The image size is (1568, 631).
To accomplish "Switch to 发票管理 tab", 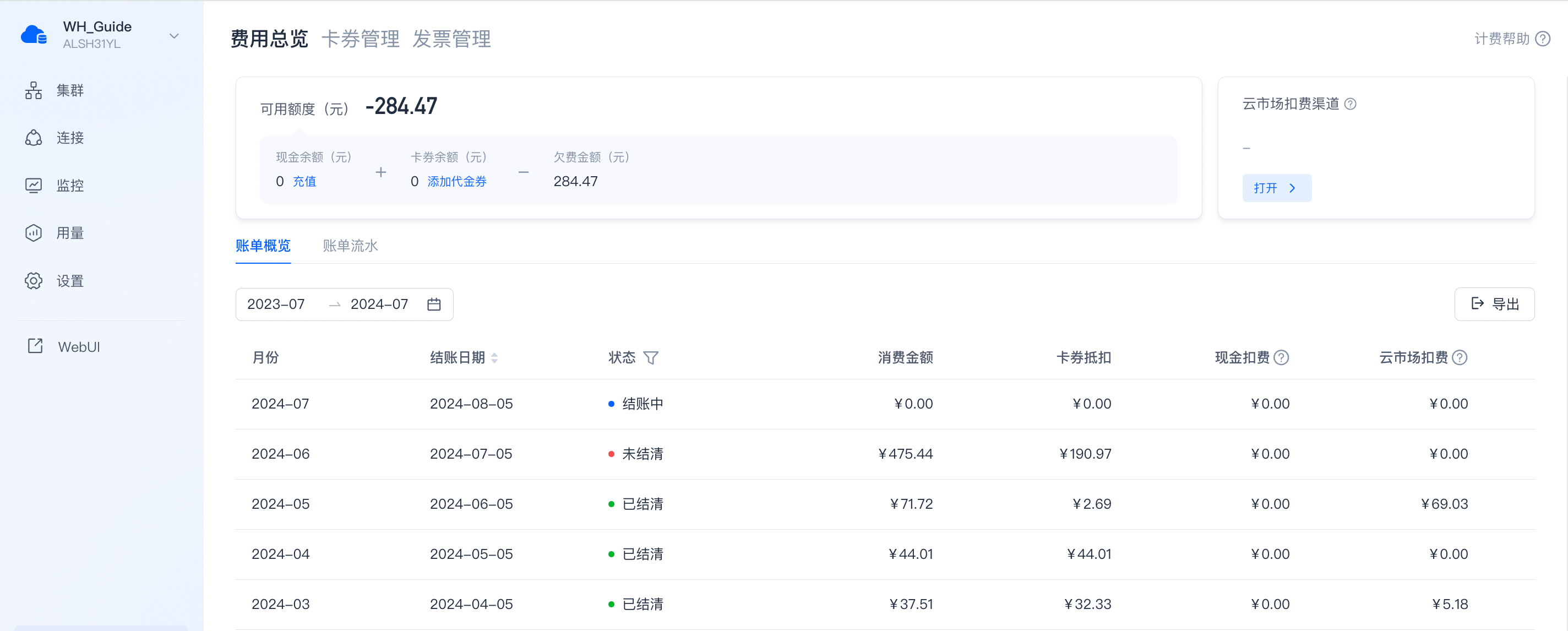I will pos(451,39).
